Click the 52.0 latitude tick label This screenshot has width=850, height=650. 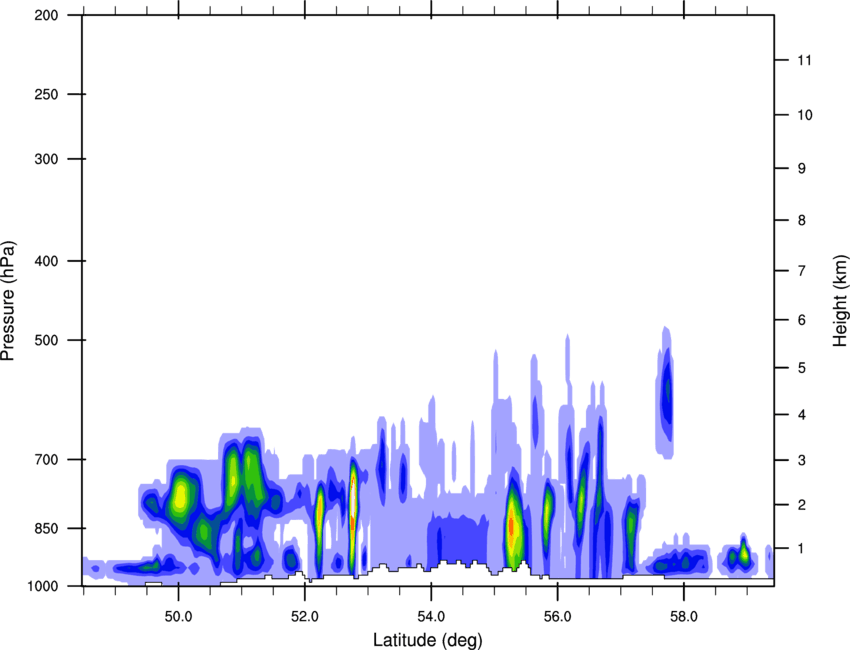305,617
